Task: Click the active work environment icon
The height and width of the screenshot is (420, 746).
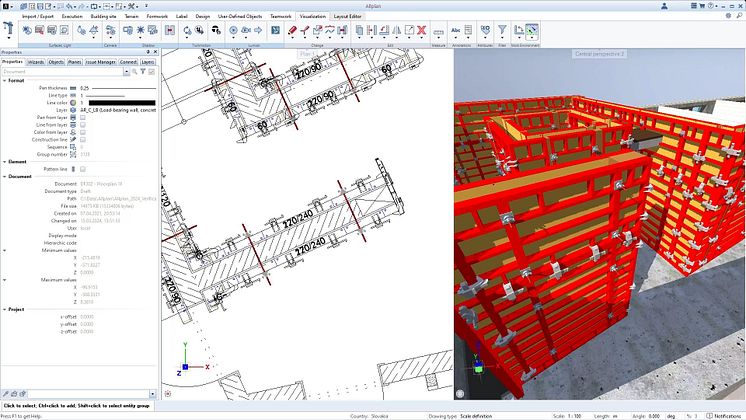Action: [532, 30]
